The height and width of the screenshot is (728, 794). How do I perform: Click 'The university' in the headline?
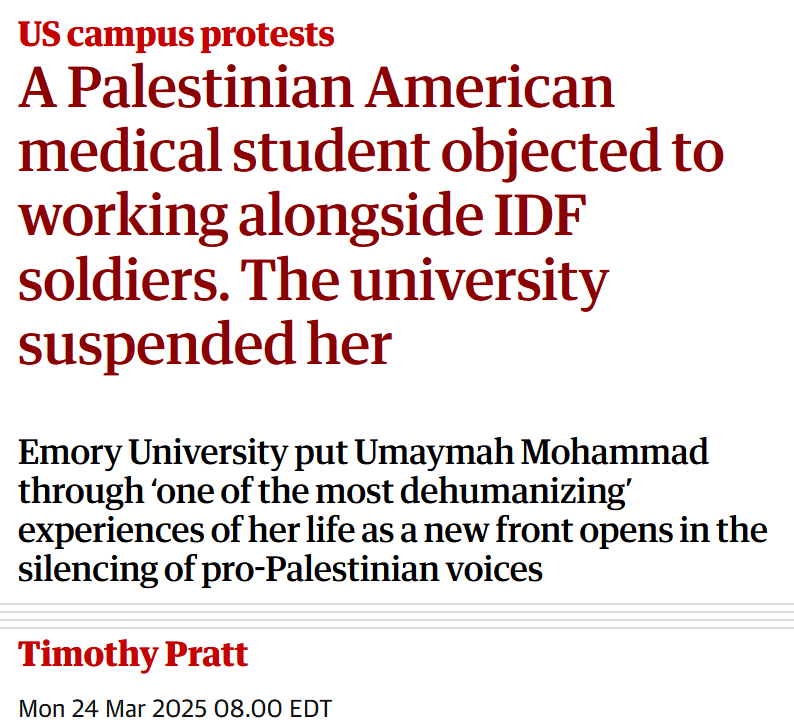pos(424,281)
